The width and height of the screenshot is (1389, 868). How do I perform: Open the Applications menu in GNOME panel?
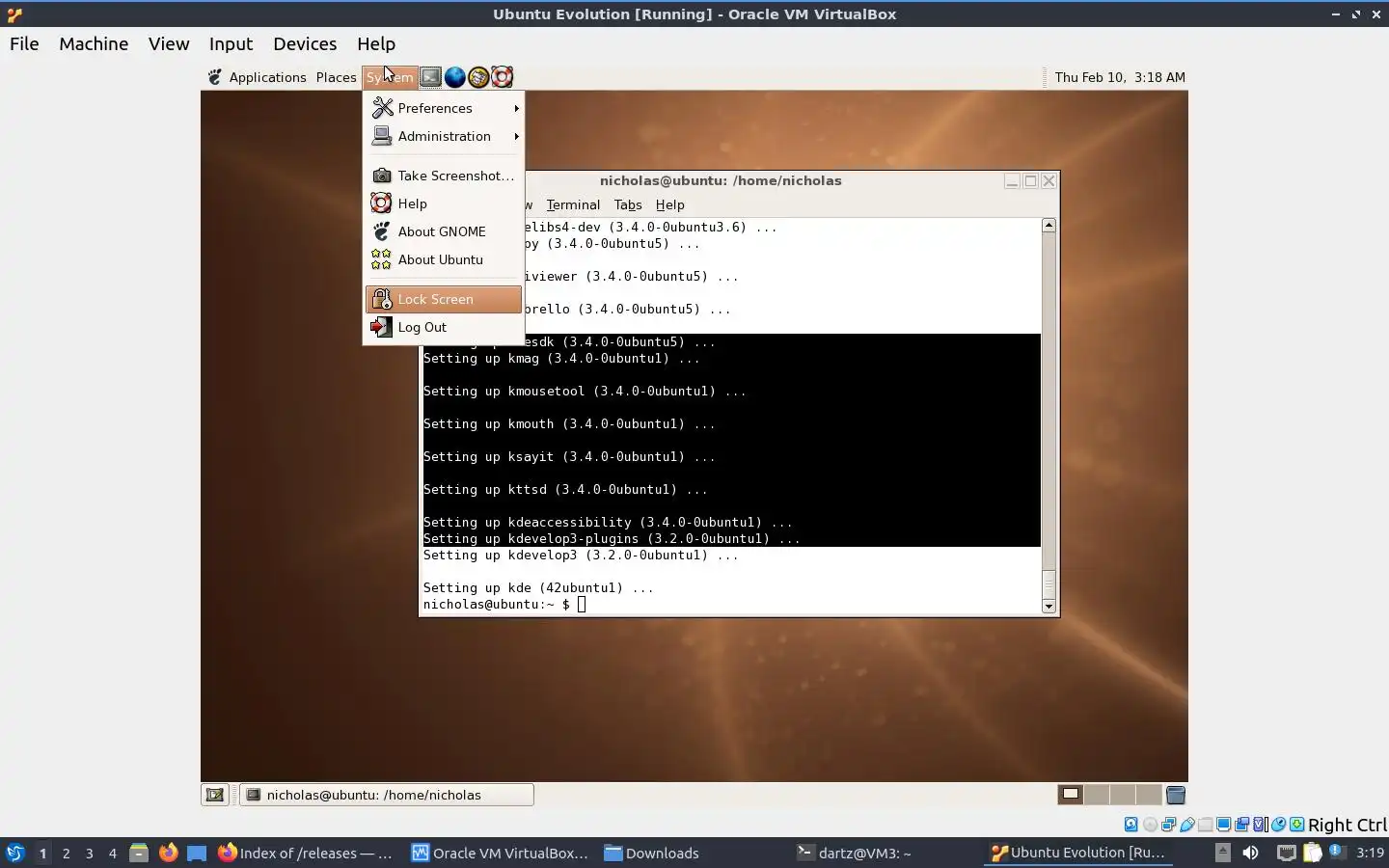[x=267, y=77]
